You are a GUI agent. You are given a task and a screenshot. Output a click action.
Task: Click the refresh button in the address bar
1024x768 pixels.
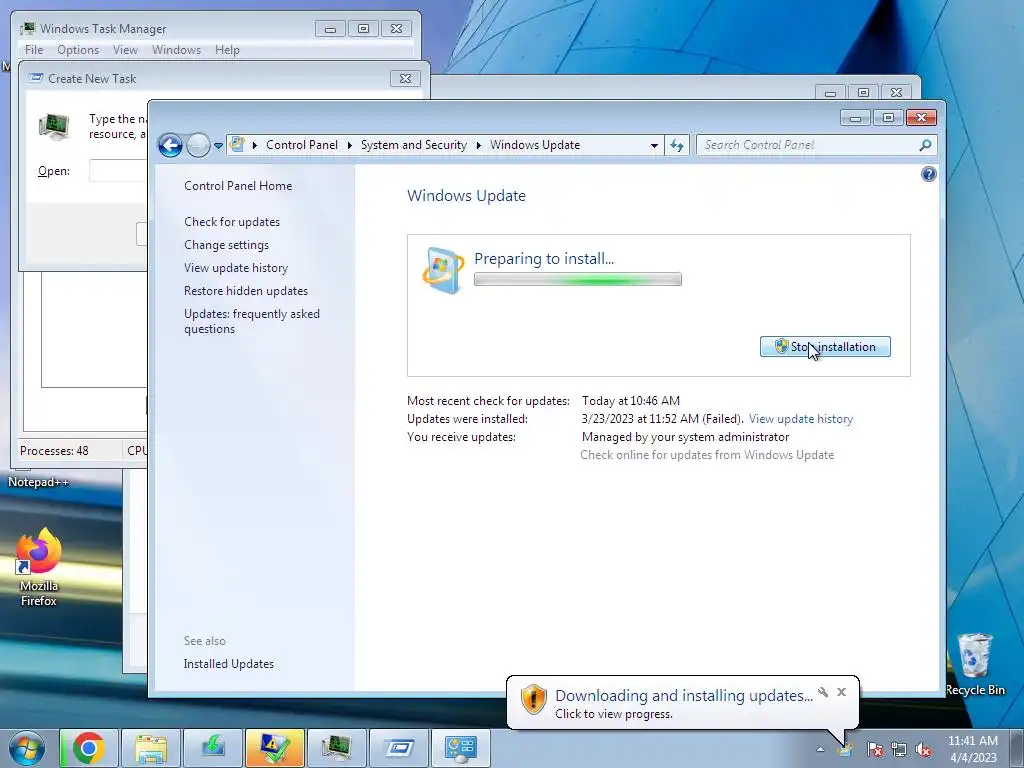(x=677, y=145)
